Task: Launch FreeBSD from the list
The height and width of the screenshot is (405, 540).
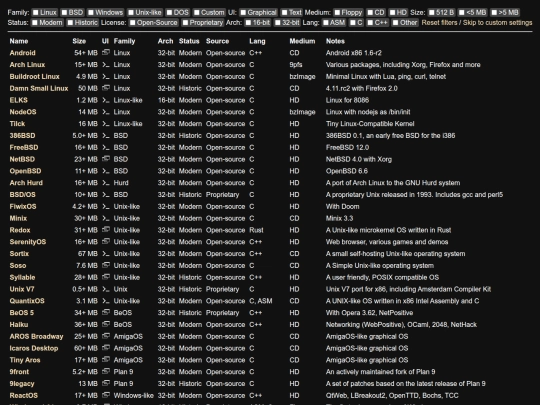Action: pyautogui.click(x=24, y=147)
